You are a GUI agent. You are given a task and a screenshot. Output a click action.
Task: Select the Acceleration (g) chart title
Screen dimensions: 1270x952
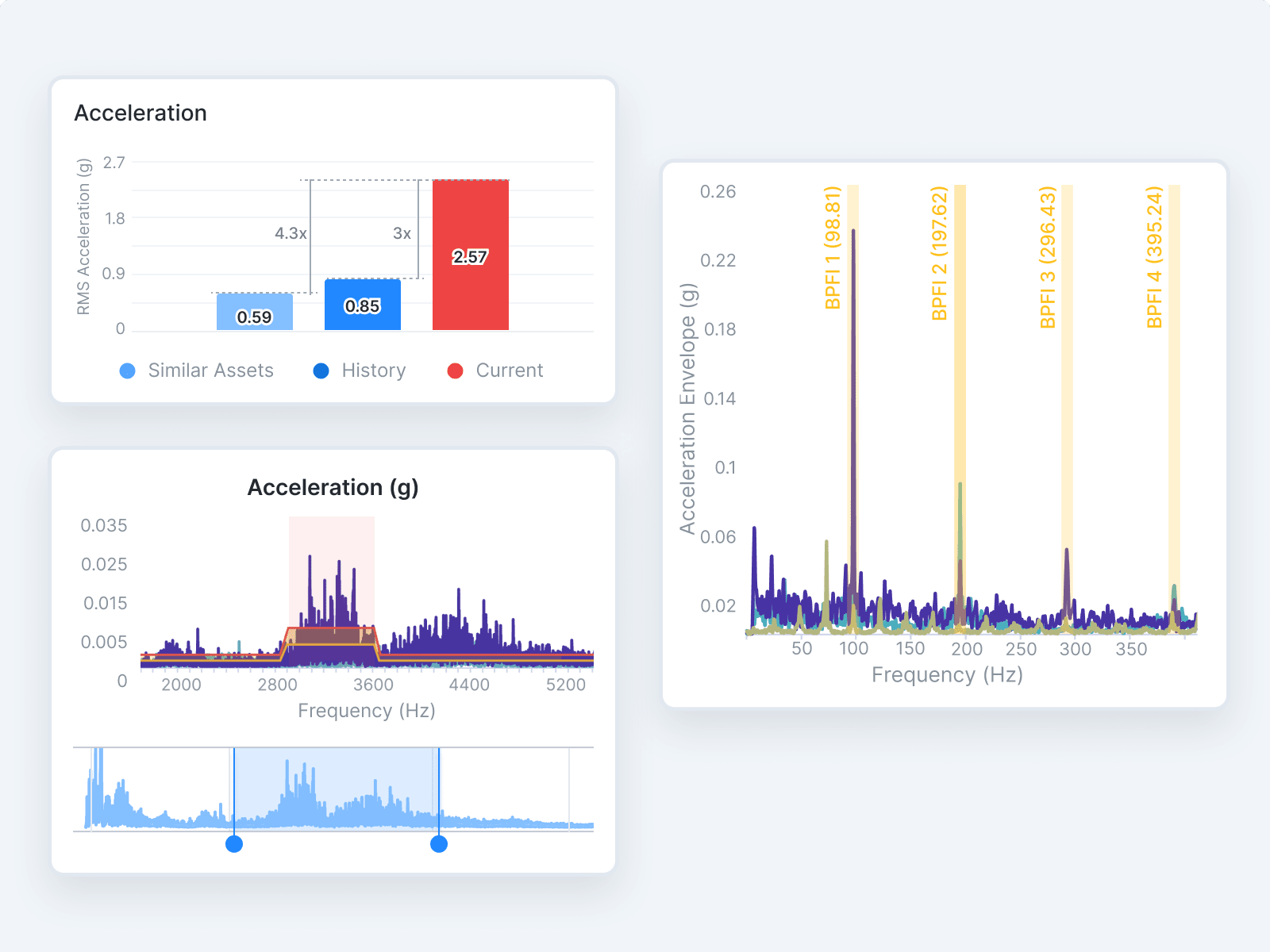tap(334, 487)
